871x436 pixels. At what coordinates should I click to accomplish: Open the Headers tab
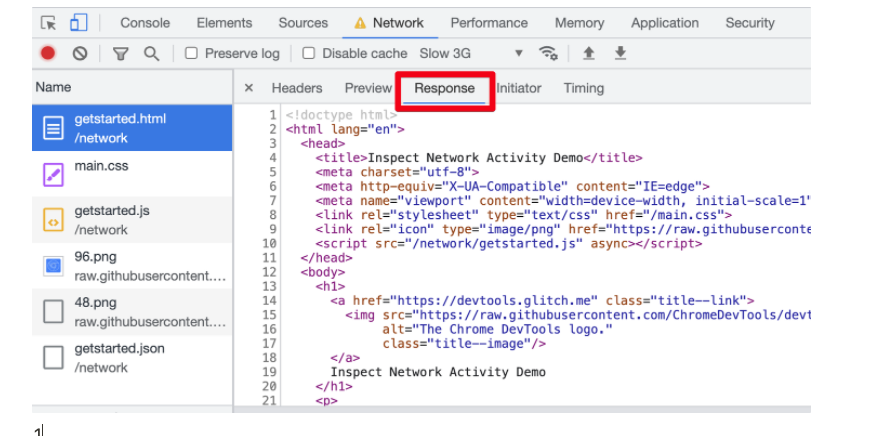point(297,88)
